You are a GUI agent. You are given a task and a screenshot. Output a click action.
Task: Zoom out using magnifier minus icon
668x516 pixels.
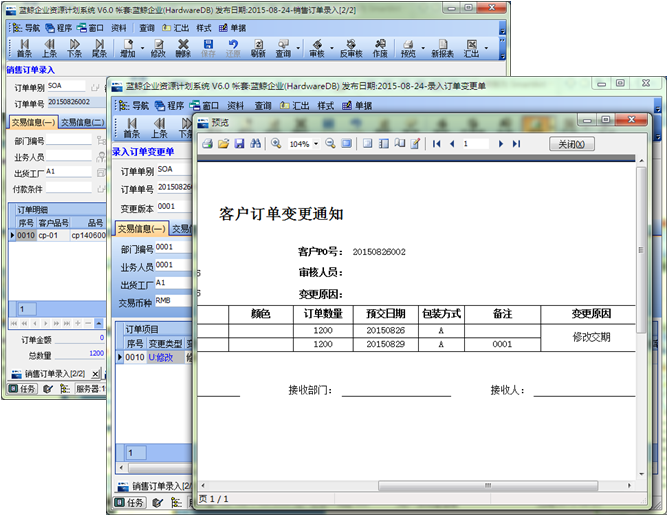tap(330, 144)
